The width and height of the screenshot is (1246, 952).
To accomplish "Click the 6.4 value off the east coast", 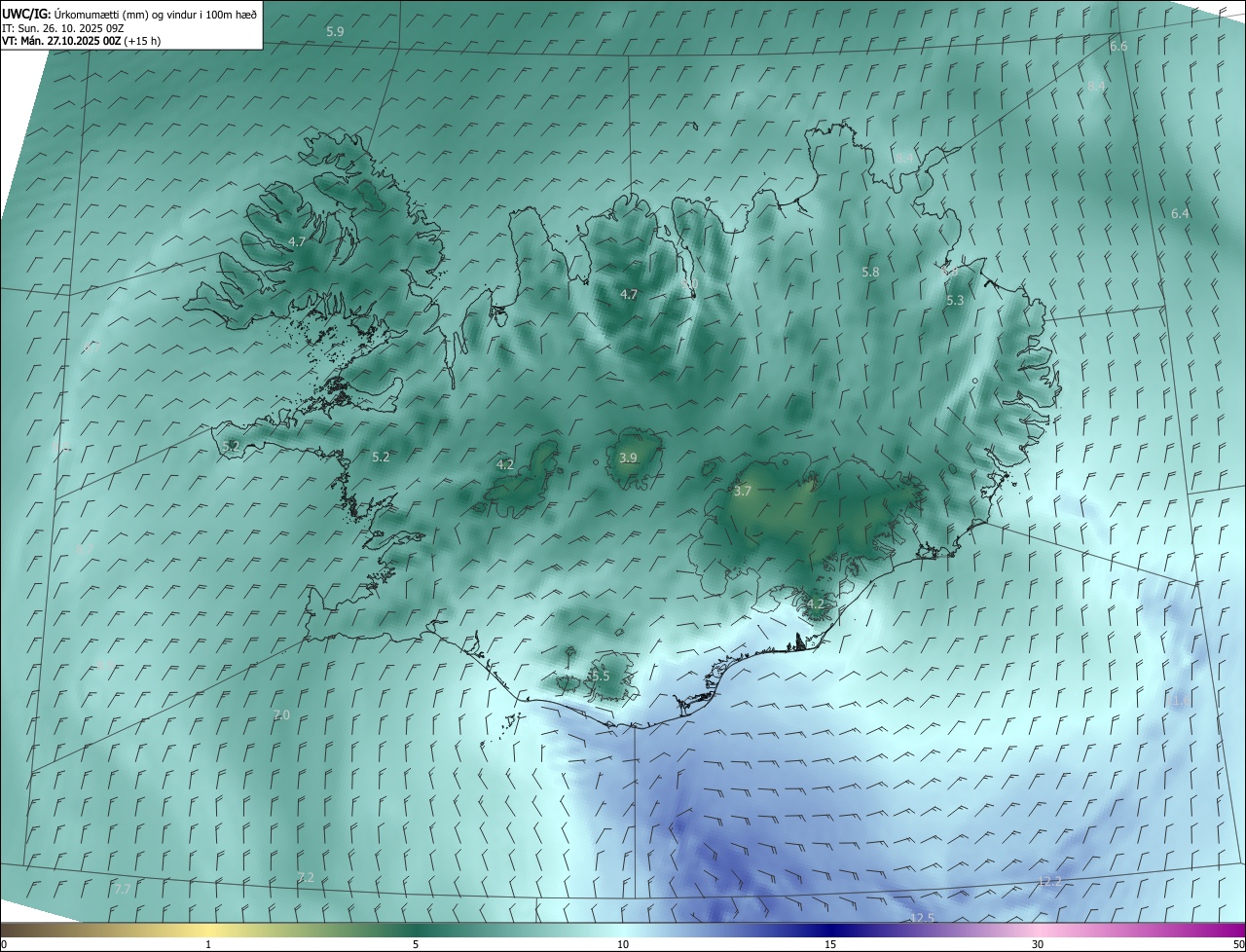I will tap(1180, 213).
